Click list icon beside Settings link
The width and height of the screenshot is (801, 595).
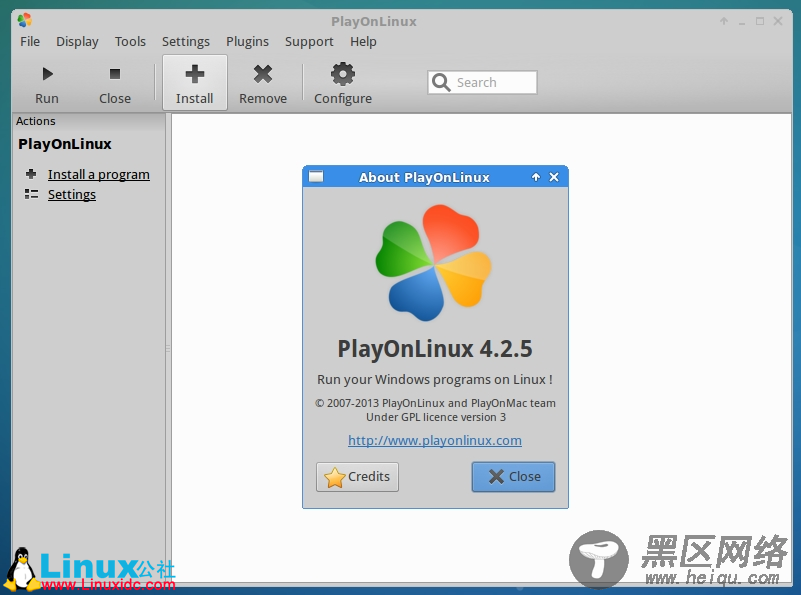(31, 194)
